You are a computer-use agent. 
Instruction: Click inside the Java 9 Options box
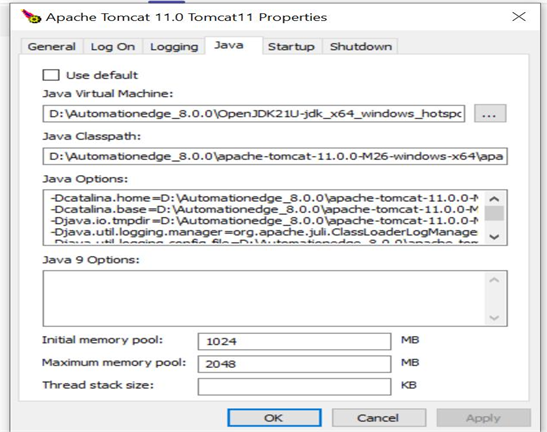tap(264, 299)
